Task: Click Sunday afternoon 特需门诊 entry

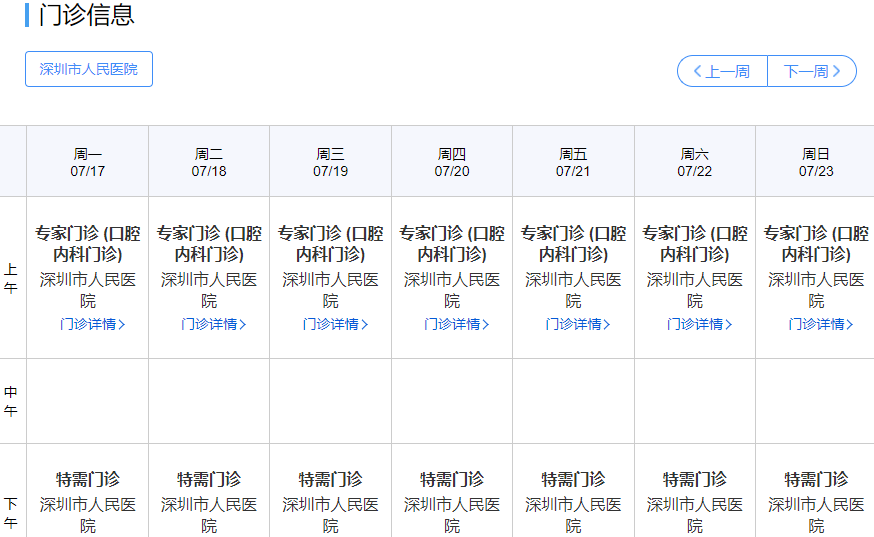Action: coord(816,479)
